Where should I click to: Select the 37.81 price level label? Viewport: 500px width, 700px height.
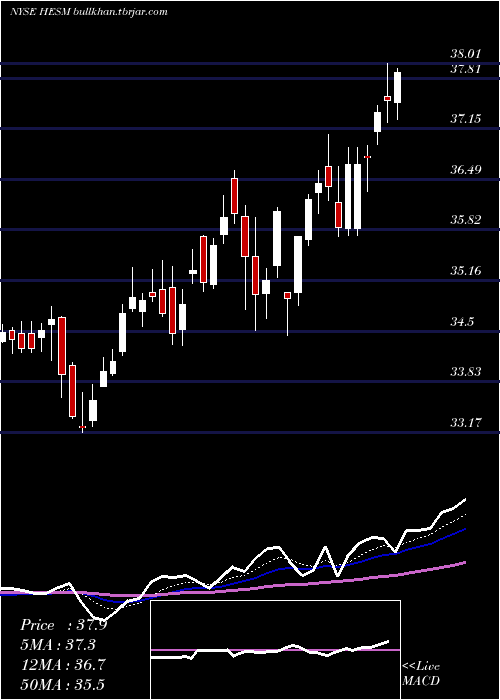tap(466, 69)
